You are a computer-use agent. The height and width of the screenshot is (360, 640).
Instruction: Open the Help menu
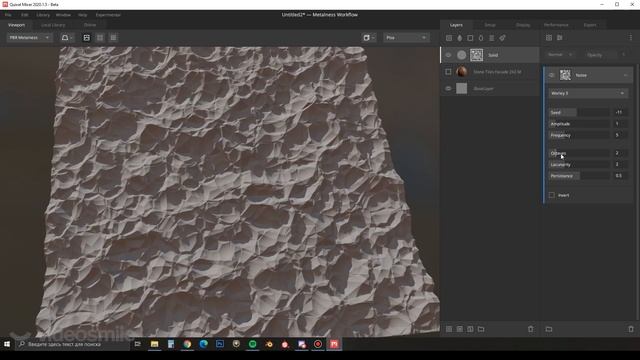pos(82,15)
